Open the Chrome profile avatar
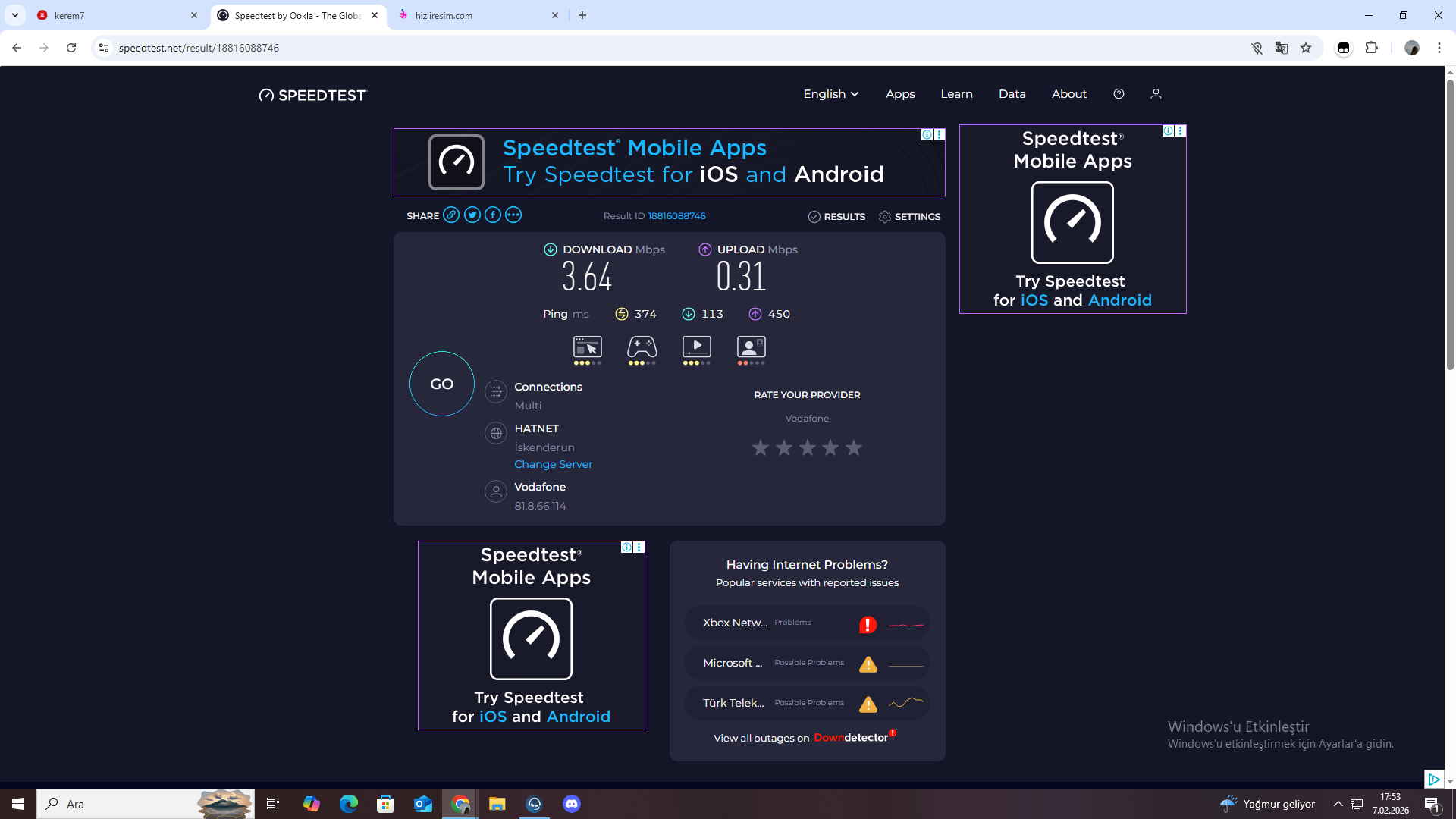This screenshot has height=819, width=1456. click(1411, 48)
